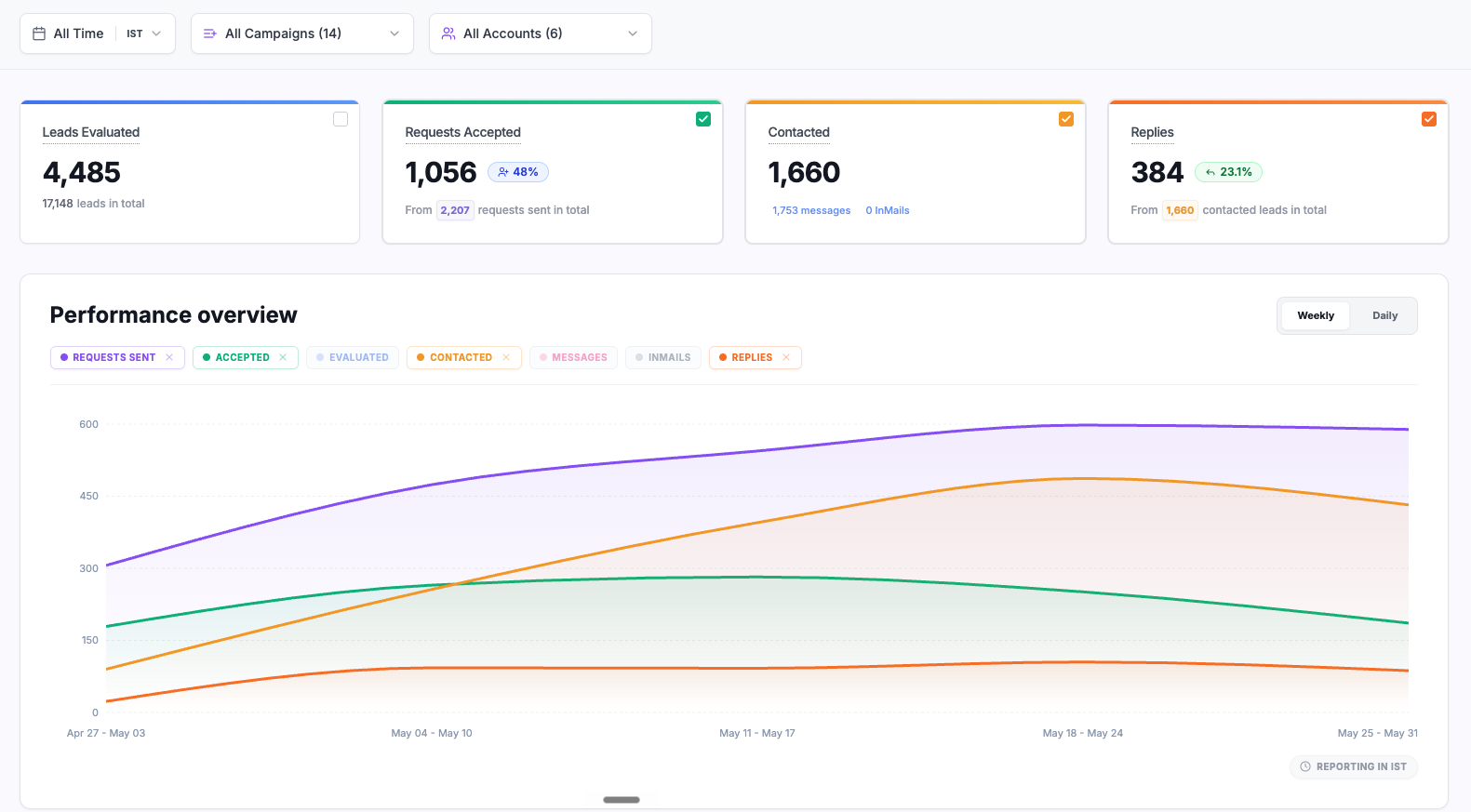
Task: Toggle the Replies legend chip
Action: click(756, 357)
